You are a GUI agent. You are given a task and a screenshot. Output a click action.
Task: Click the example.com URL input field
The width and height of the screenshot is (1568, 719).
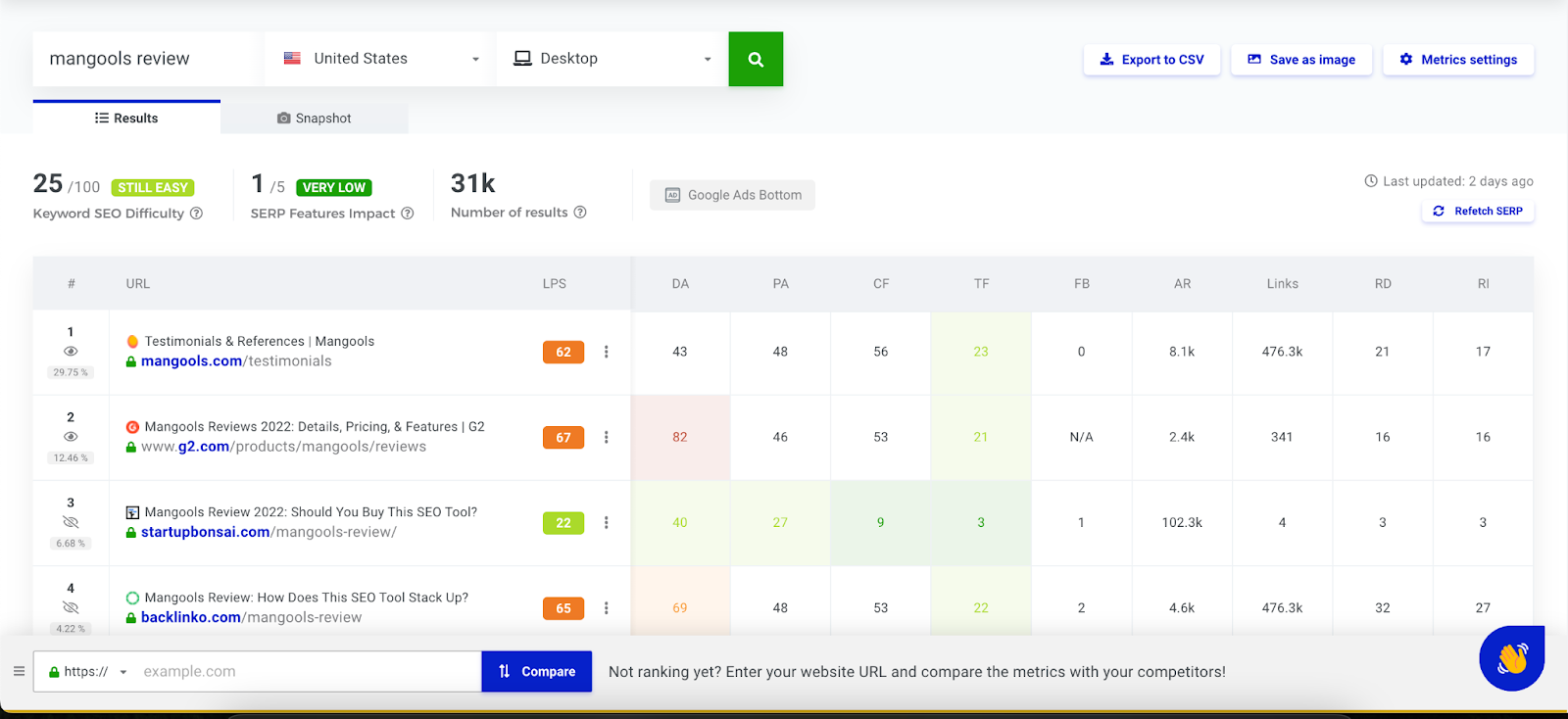(308, 672)
